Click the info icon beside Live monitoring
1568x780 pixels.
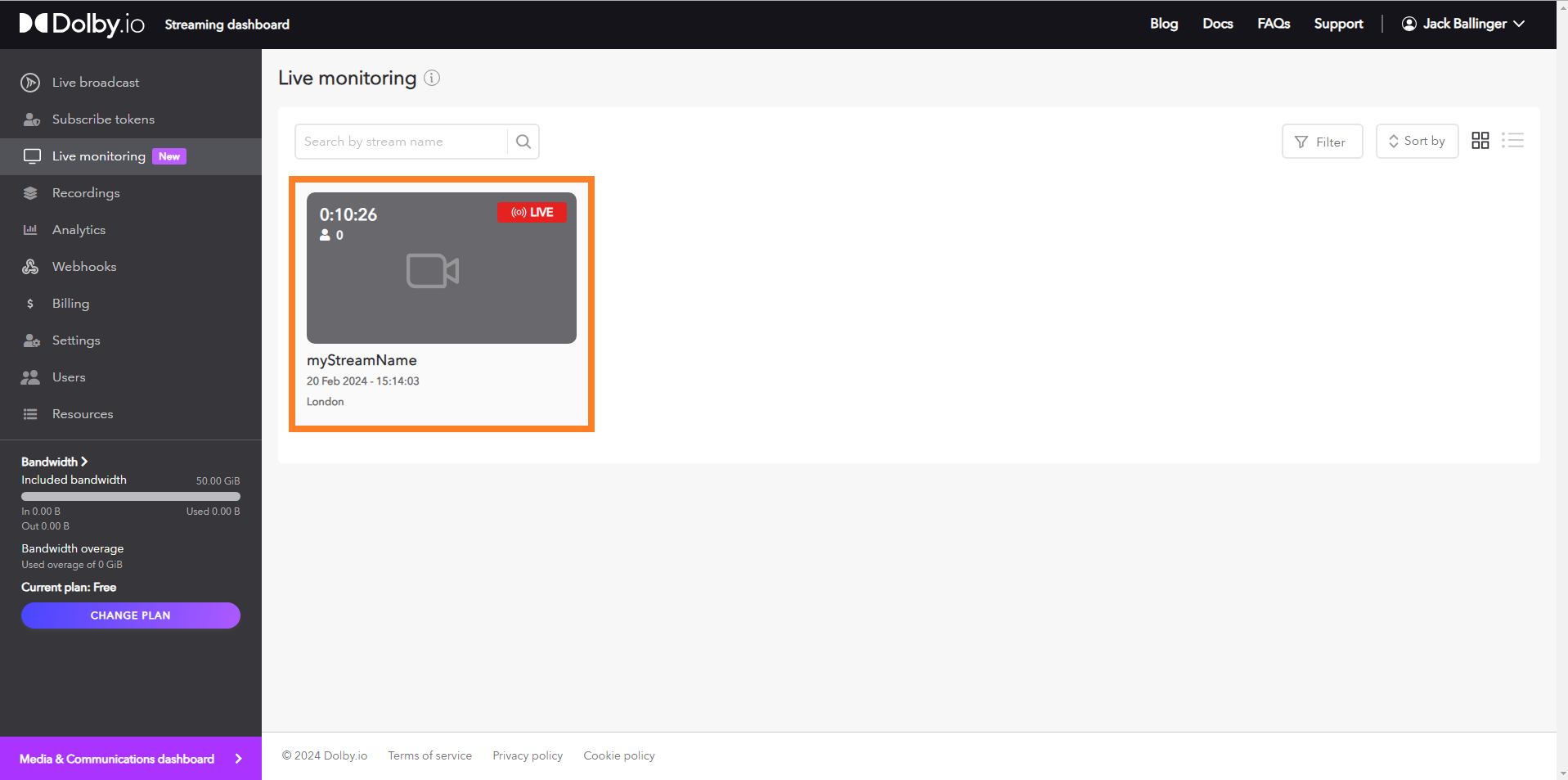[x=432, y=78]
